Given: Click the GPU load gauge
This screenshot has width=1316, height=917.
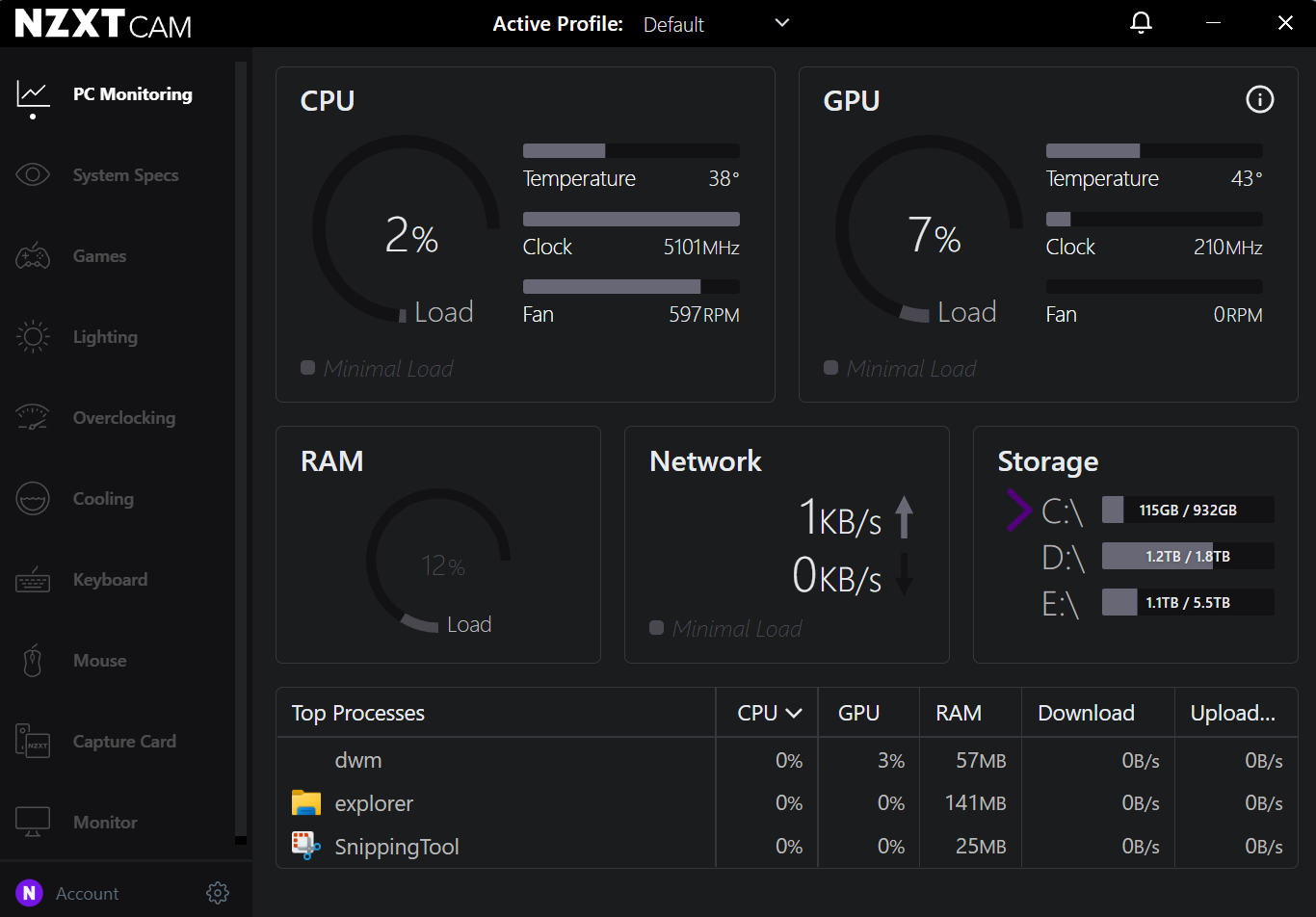Looking at the screenshot, I should click(929, 229).
